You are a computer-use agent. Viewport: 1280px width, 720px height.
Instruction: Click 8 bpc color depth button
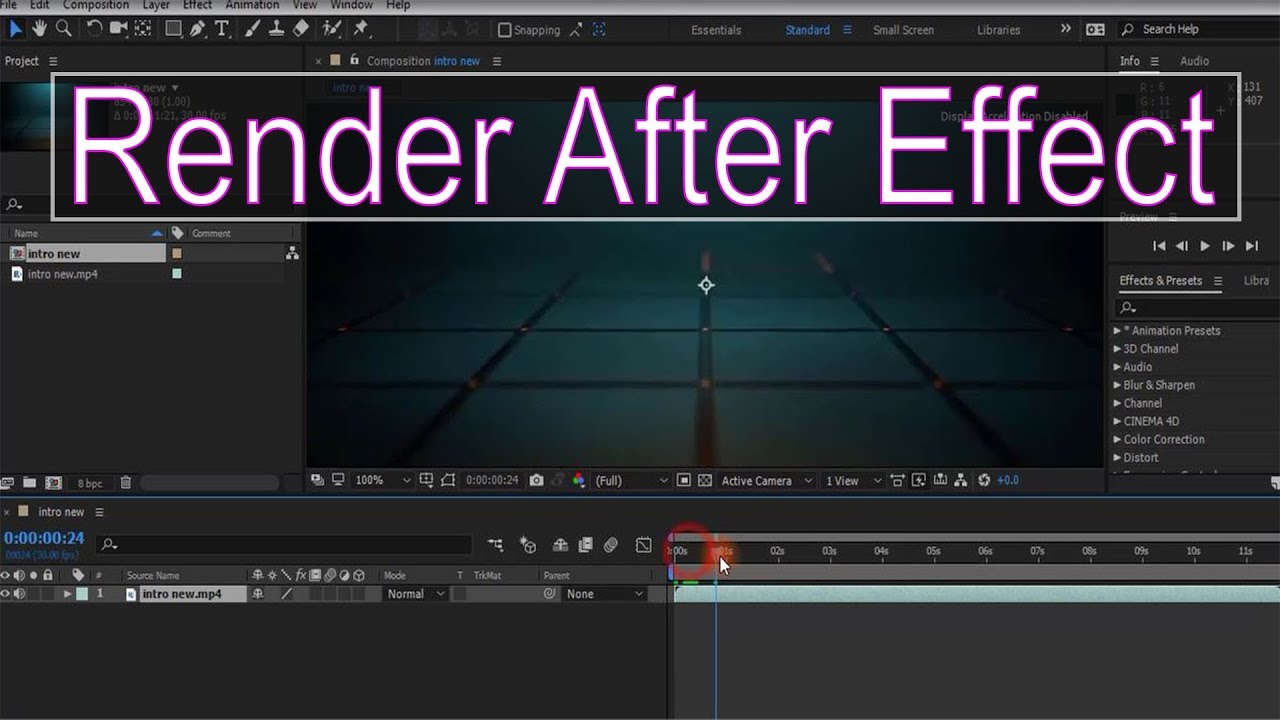tap(90, 483)
